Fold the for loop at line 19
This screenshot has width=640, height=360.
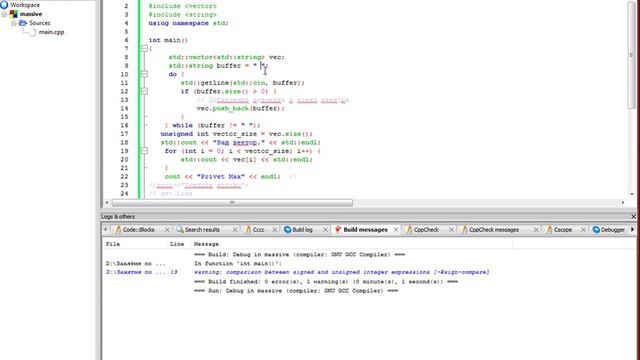pyautogui.click(x=144, y=151)
